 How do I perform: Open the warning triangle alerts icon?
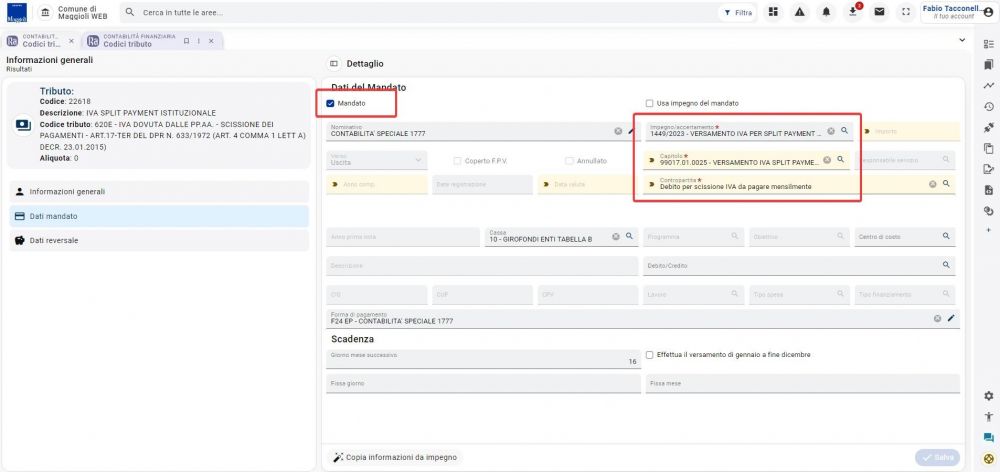click(x=800, y=12)
